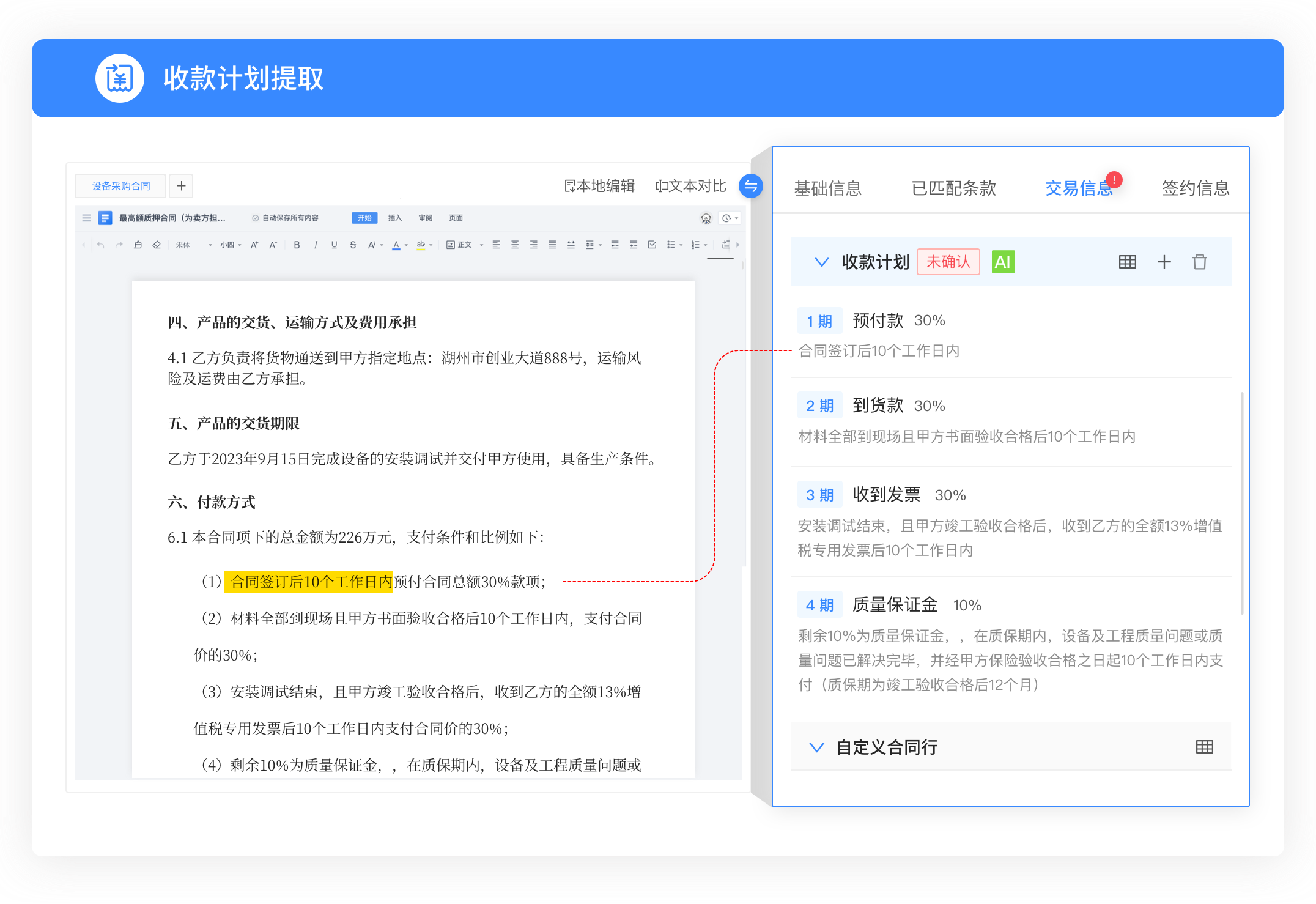Click the right panel vertical scrollbar
The image size is (1316, 904).
pos(1242,503)
